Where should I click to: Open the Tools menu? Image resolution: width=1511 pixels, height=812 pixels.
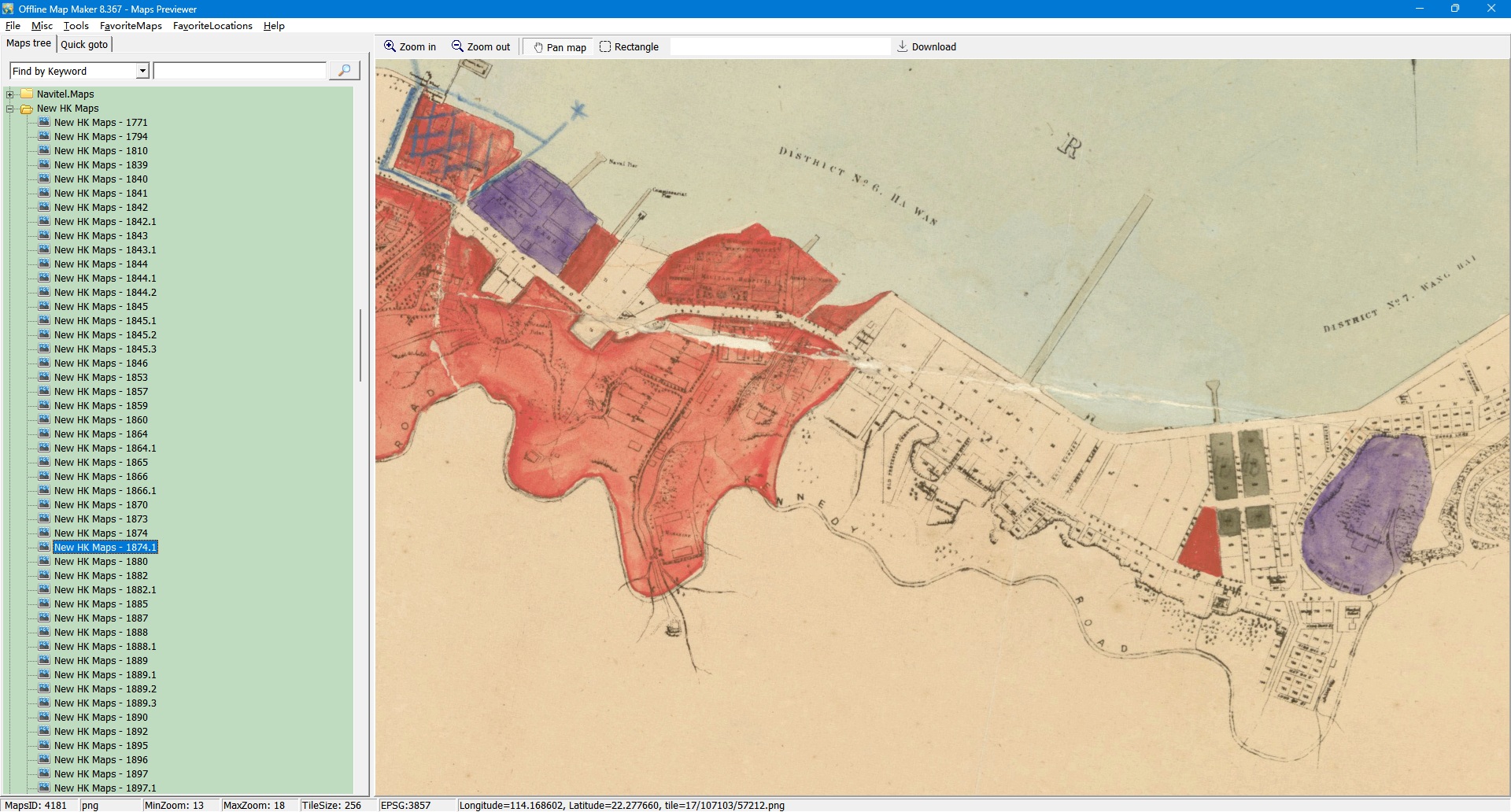[x=76, y=26]
